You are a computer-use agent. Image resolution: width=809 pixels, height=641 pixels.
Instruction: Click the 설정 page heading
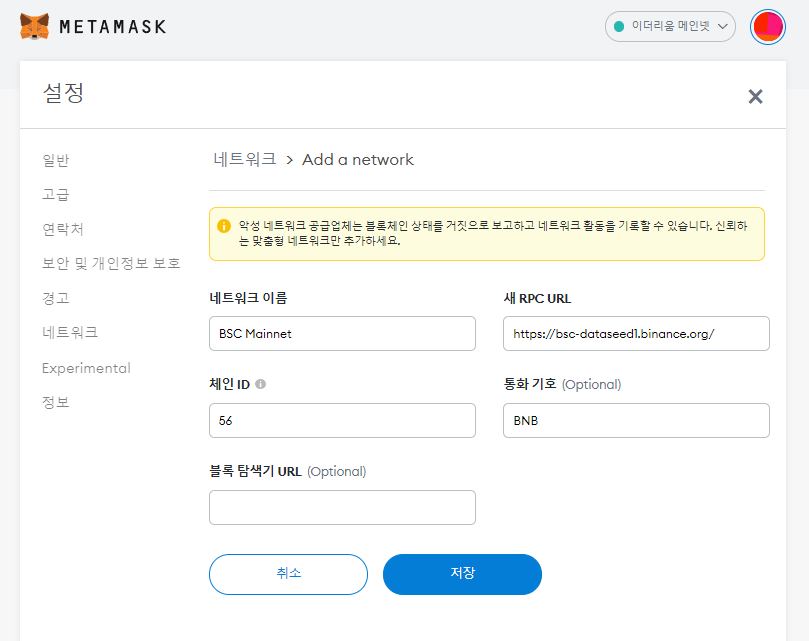tap(63, 93)
